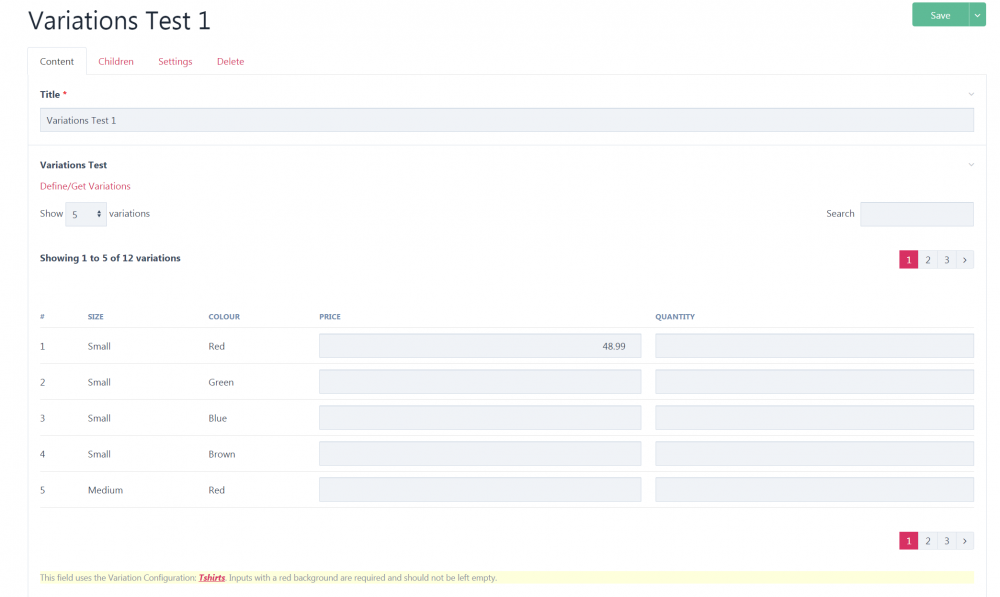
Task: Go to page 2 in top pagination
Action: point(928,260)
